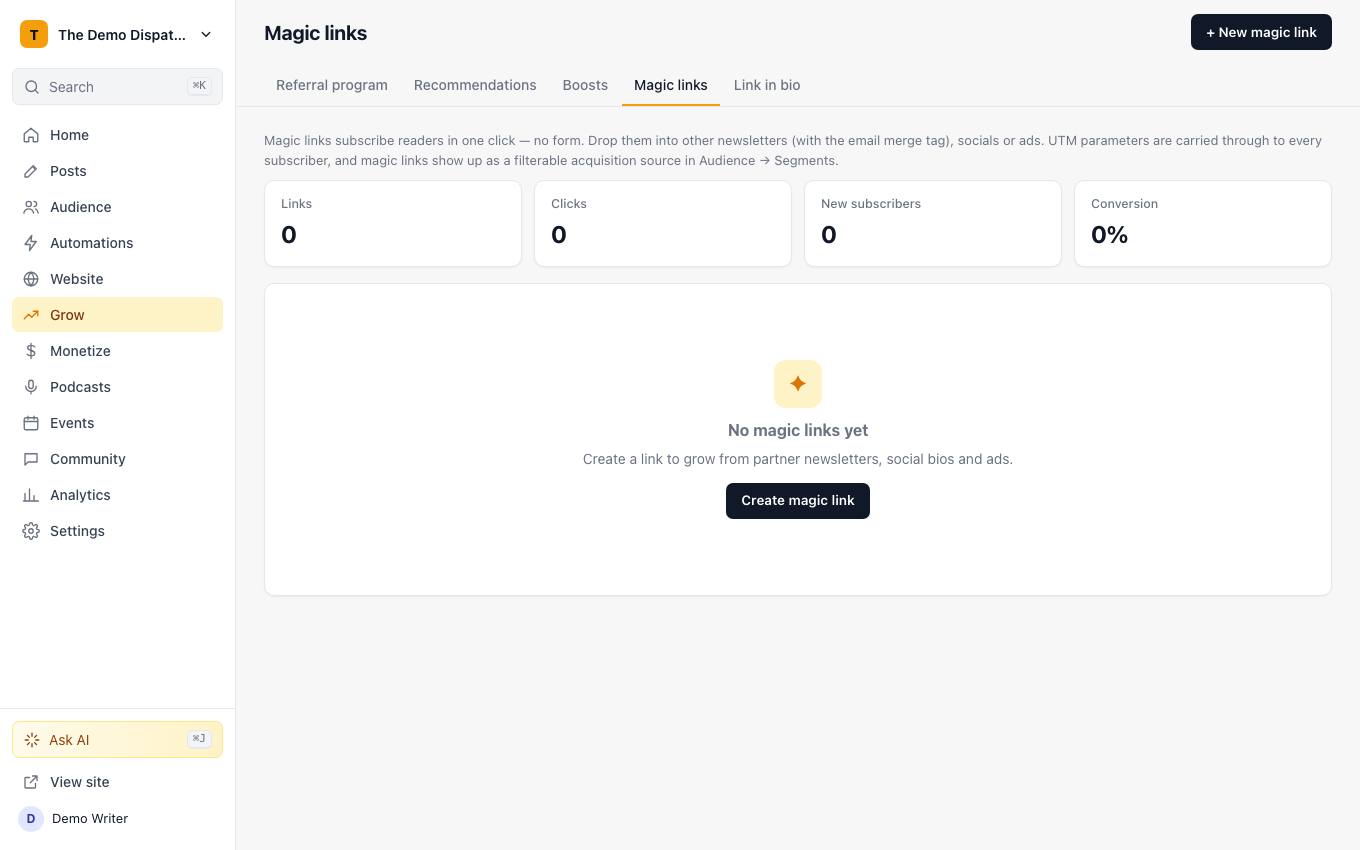The height and width of the screenshot is (850, 1360).
Task: Open the Recommendations tab
Action: click(x=475, y=85)
